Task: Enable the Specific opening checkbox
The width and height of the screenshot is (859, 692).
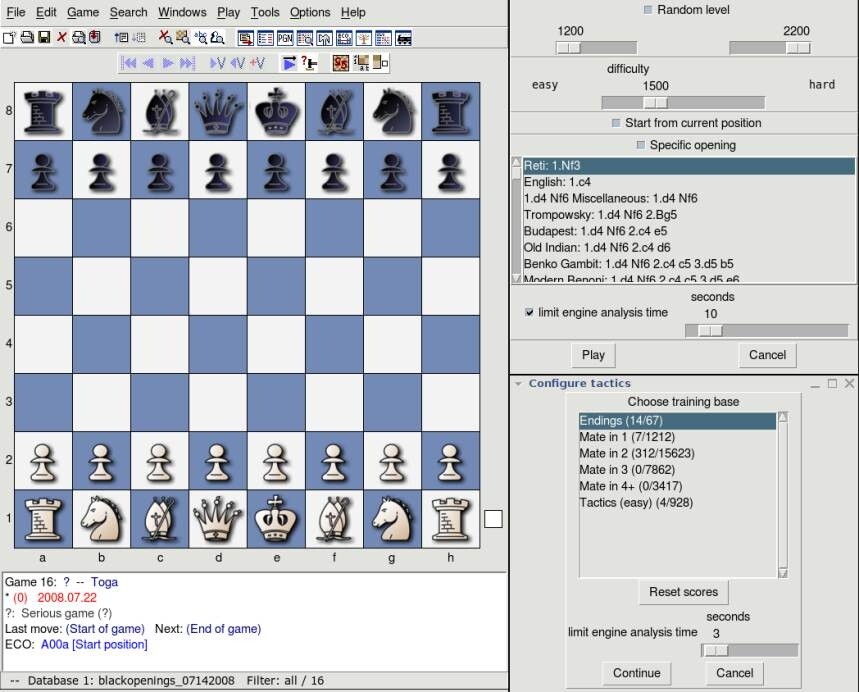Action: click(641, 145)
